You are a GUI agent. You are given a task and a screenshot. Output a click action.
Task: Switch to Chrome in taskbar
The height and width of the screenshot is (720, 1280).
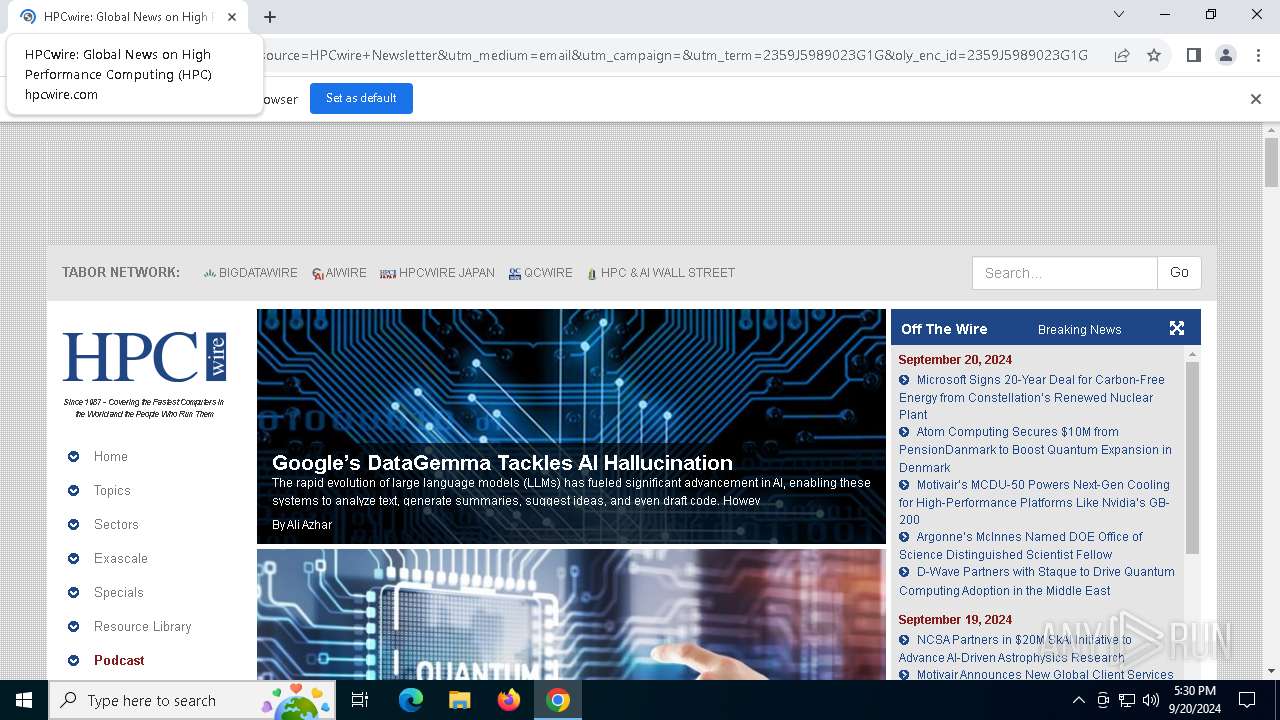pyautogui.click(x=558, y=700)
